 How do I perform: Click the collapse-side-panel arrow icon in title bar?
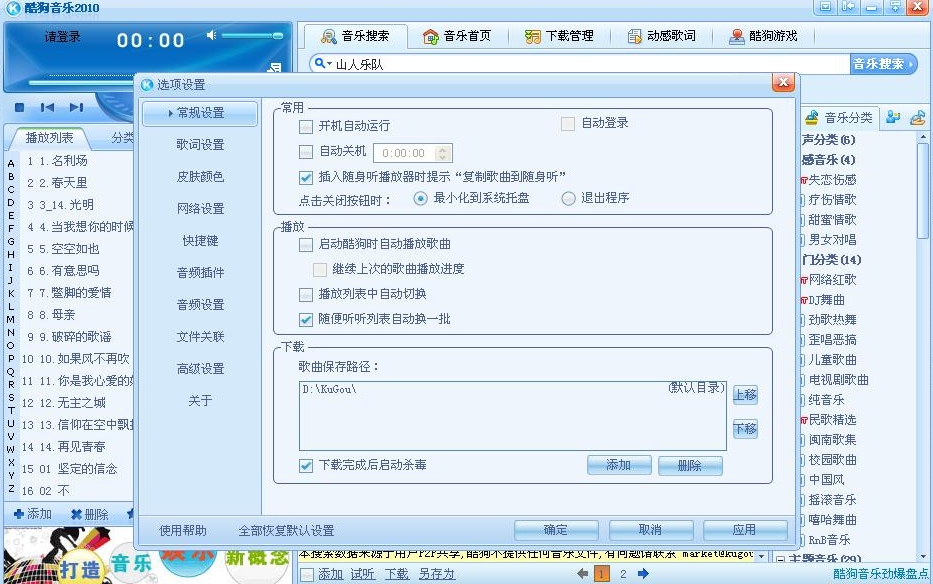pyautogui.click(x=849, y=7)
